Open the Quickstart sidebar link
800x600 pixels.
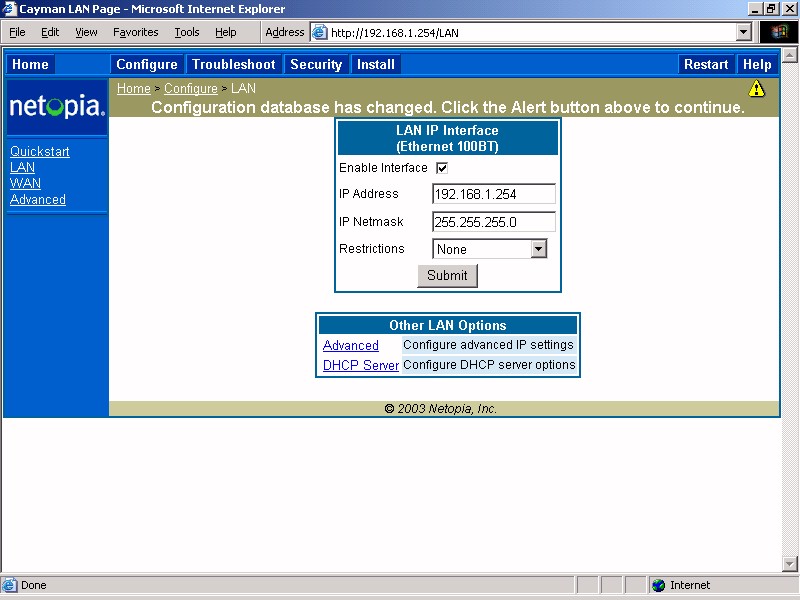tap(40, 152)
